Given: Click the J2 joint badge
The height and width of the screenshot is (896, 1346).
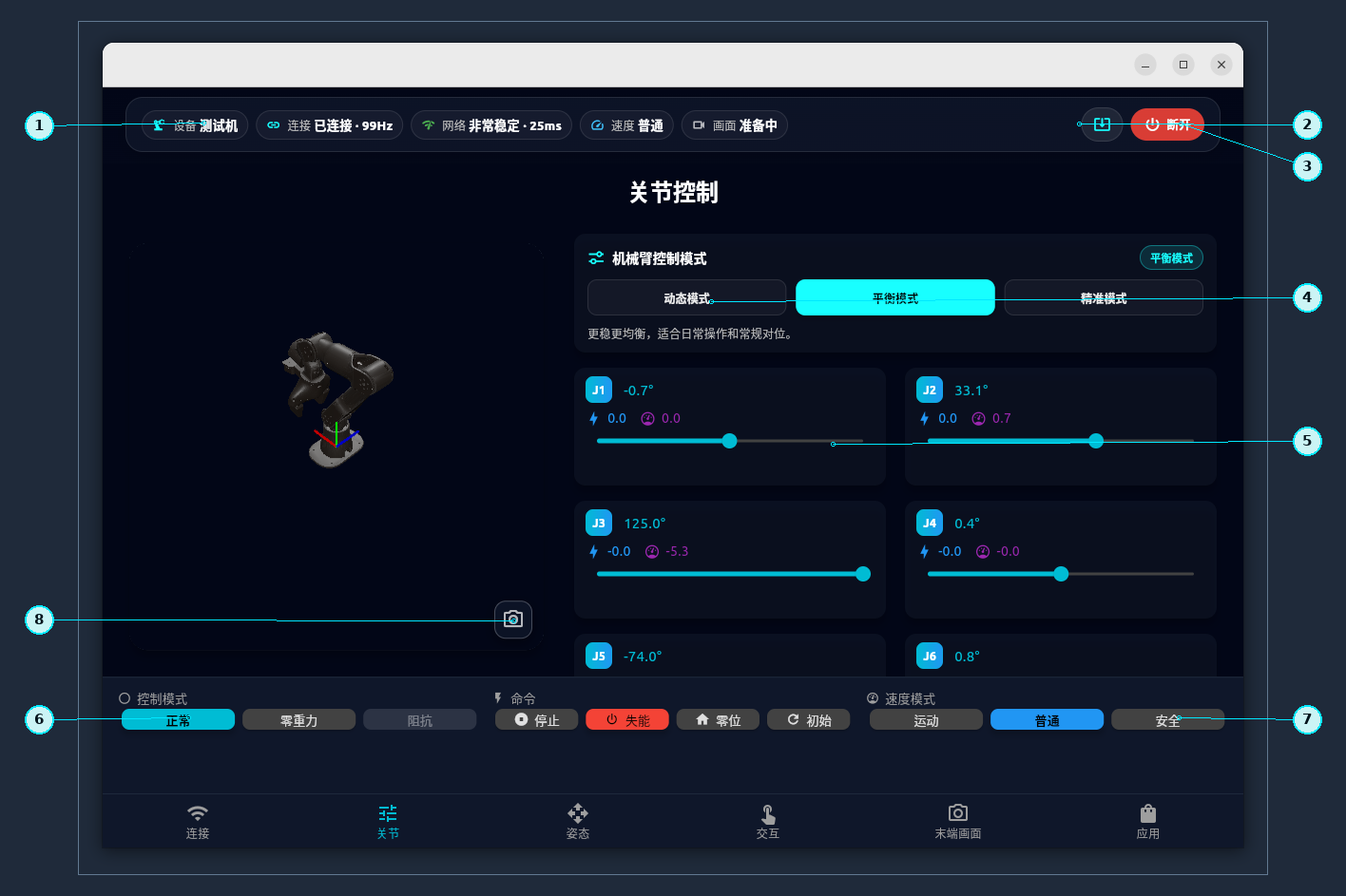Looking at the screenshot, I should tap(930, 390).
